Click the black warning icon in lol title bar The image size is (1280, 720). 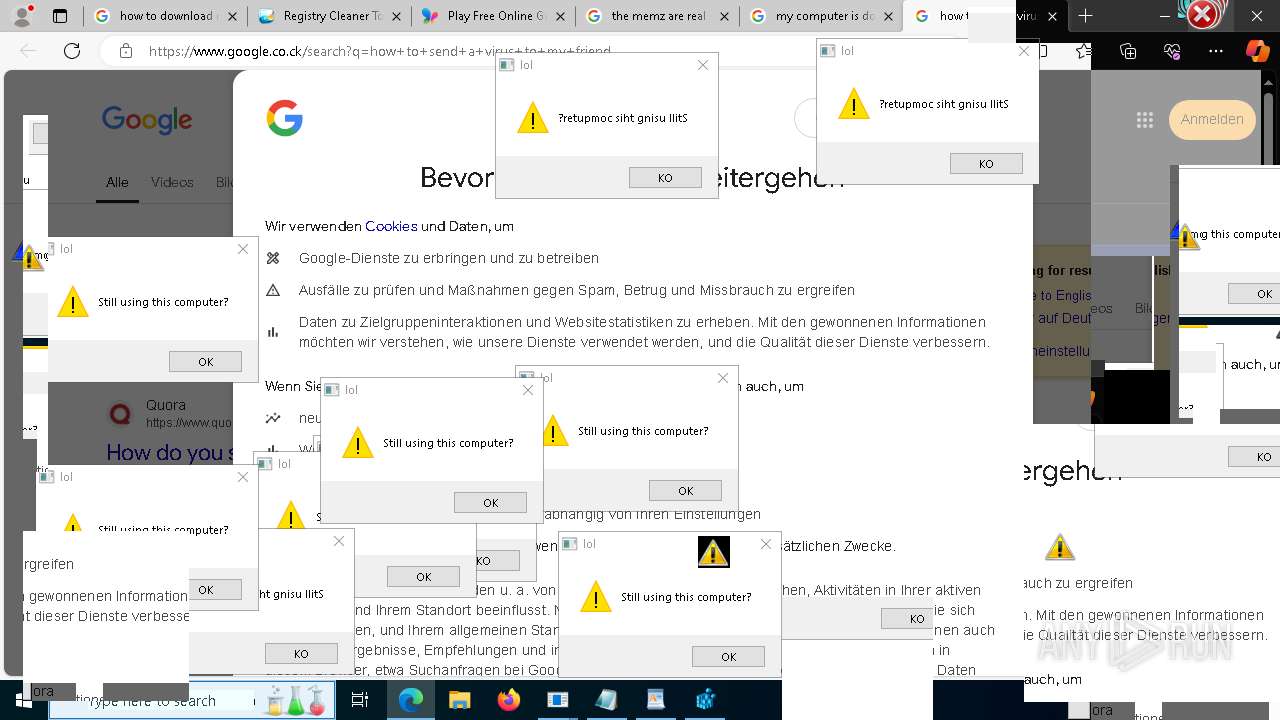713,552
